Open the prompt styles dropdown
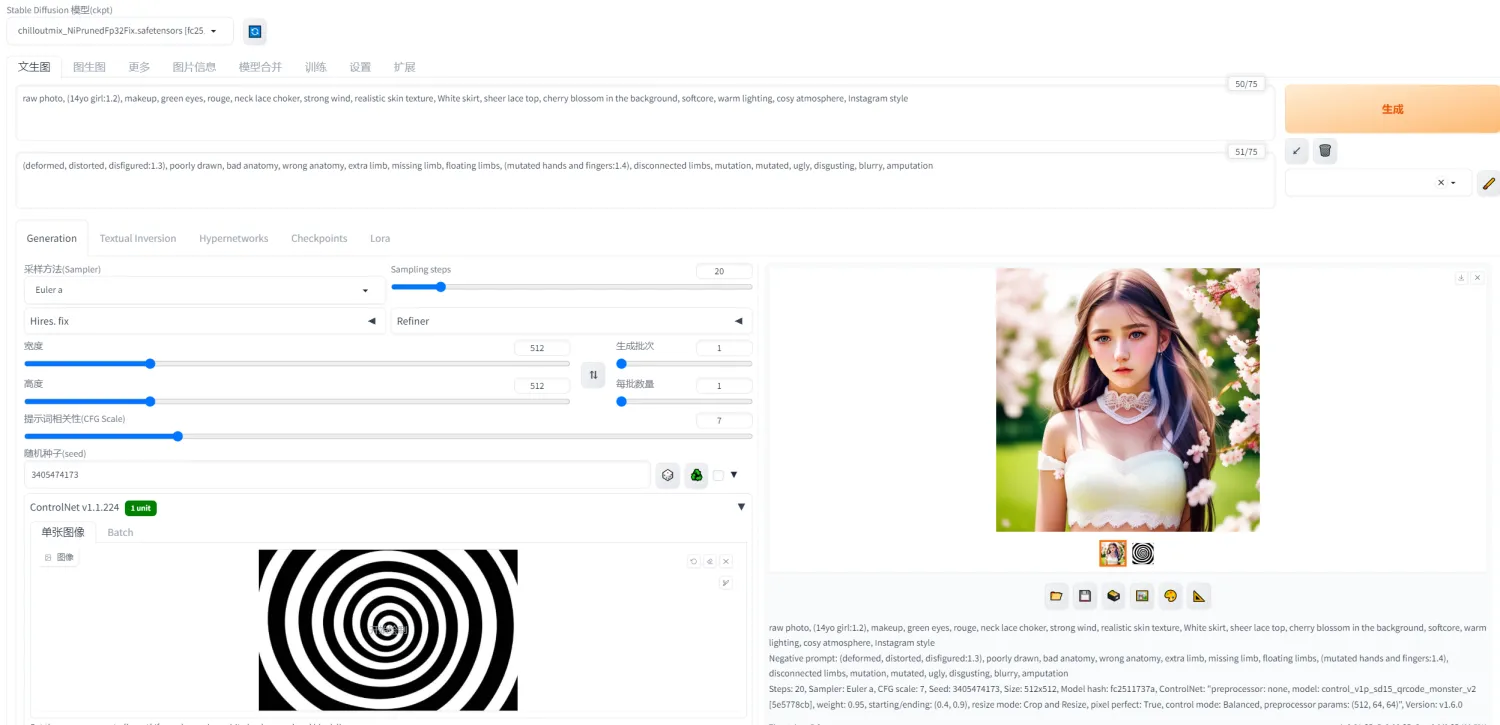 [1378, 183]
